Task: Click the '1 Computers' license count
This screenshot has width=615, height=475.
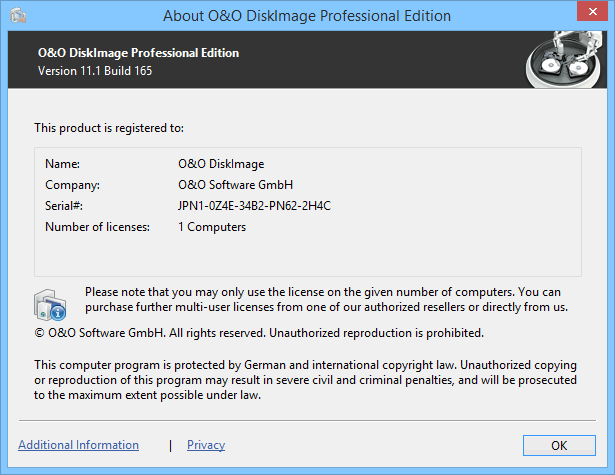Action: tap(212, 227)
